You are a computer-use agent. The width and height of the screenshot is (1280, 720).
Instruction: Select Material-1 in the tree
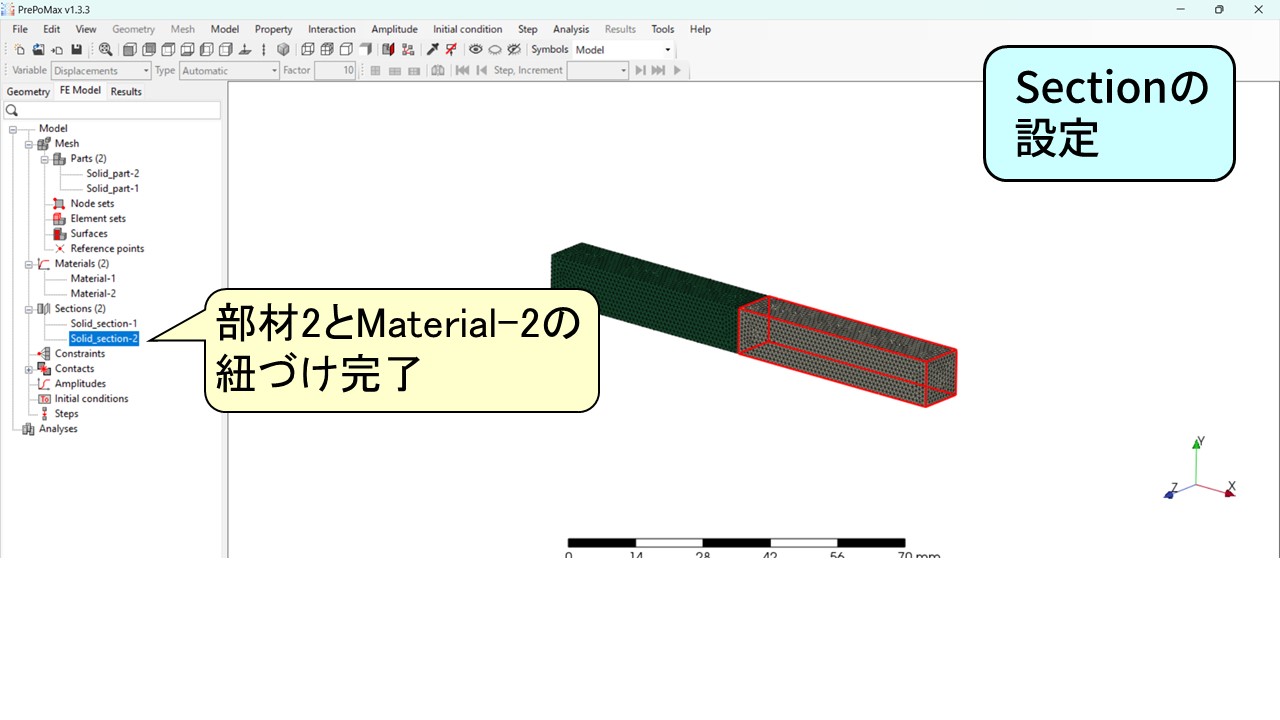(x=93, y=279)
